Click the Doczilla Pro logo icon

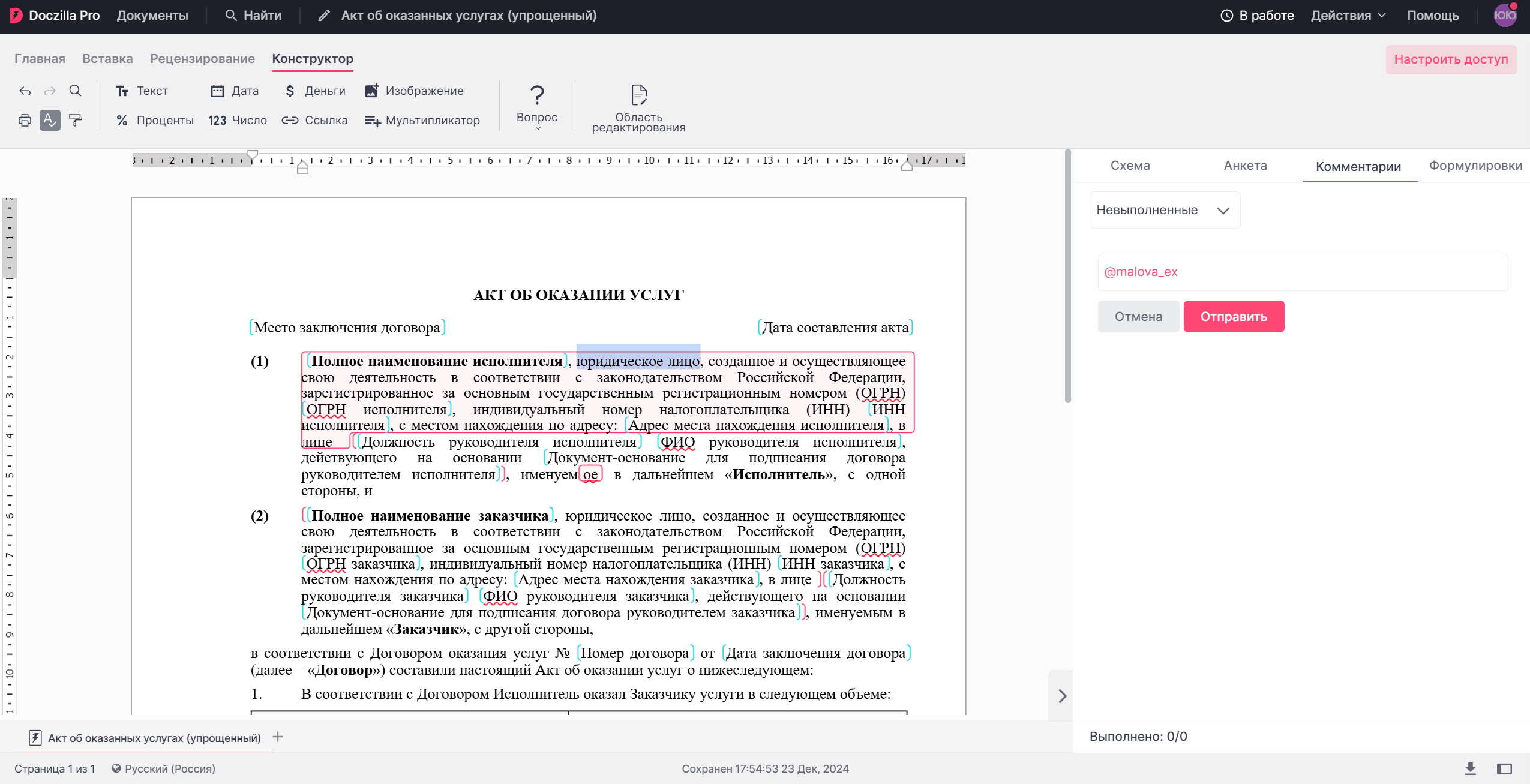[x=16, y=16]
